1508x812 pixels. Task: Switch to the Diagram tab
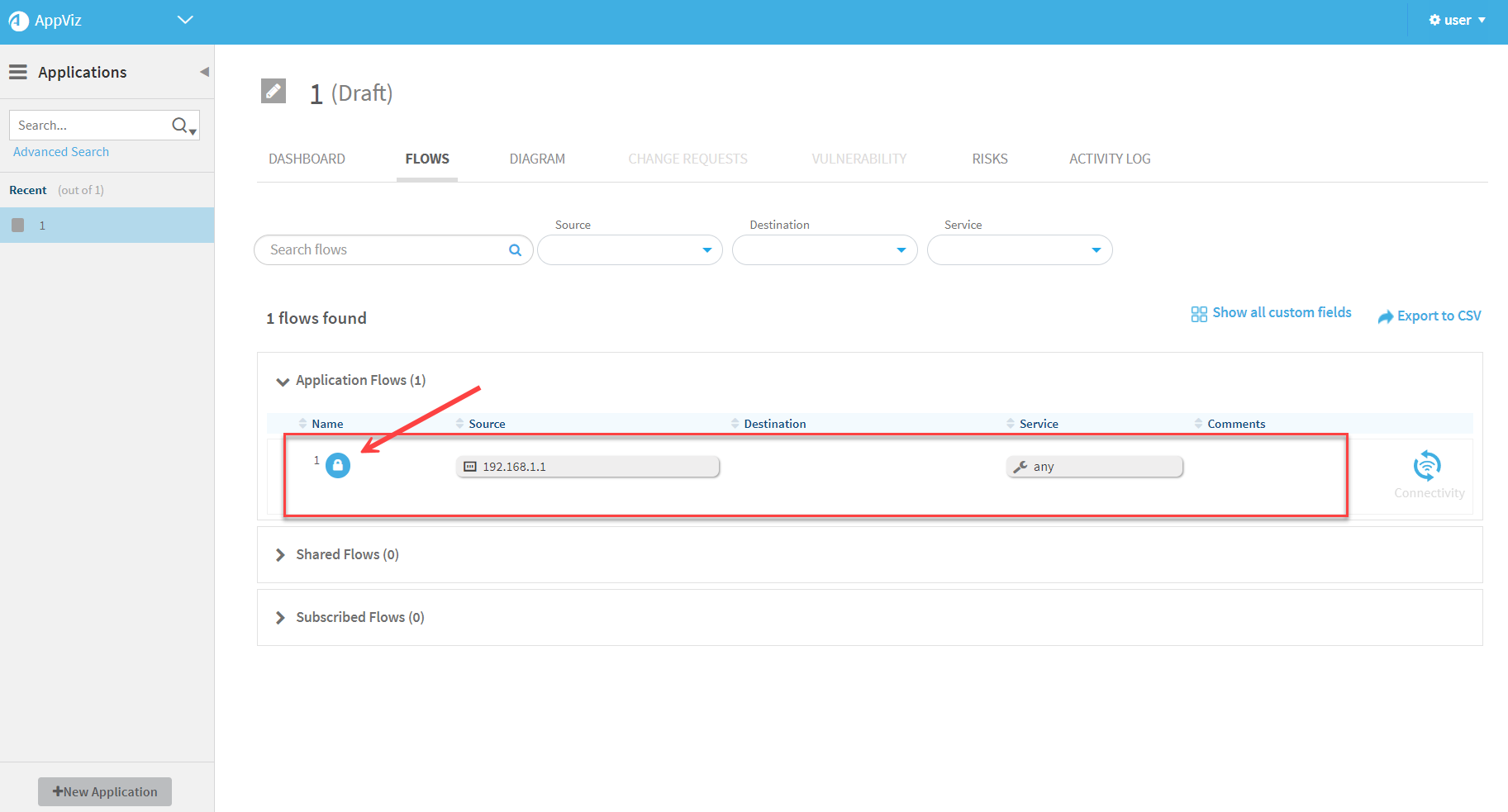point(537,159)
